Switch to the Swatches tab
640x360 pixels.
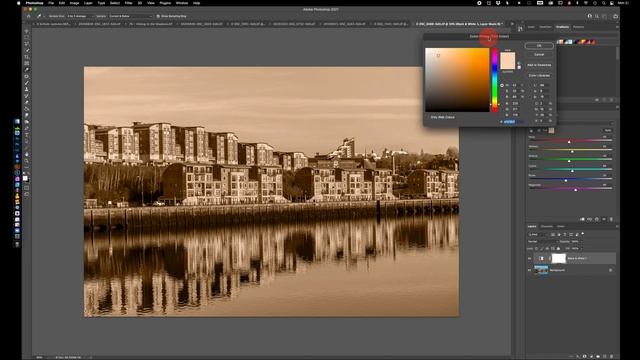click(545, 27)
